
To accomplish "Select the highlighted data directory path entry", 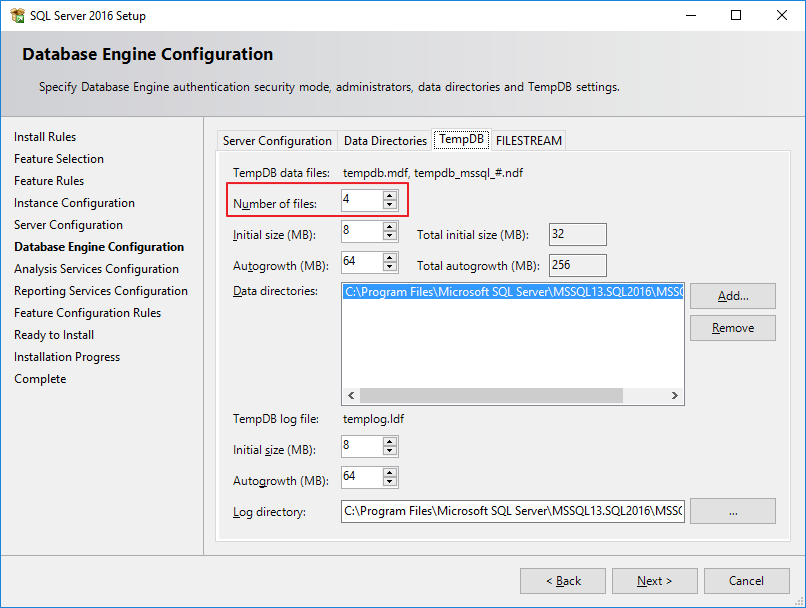I will coord(513,292).
